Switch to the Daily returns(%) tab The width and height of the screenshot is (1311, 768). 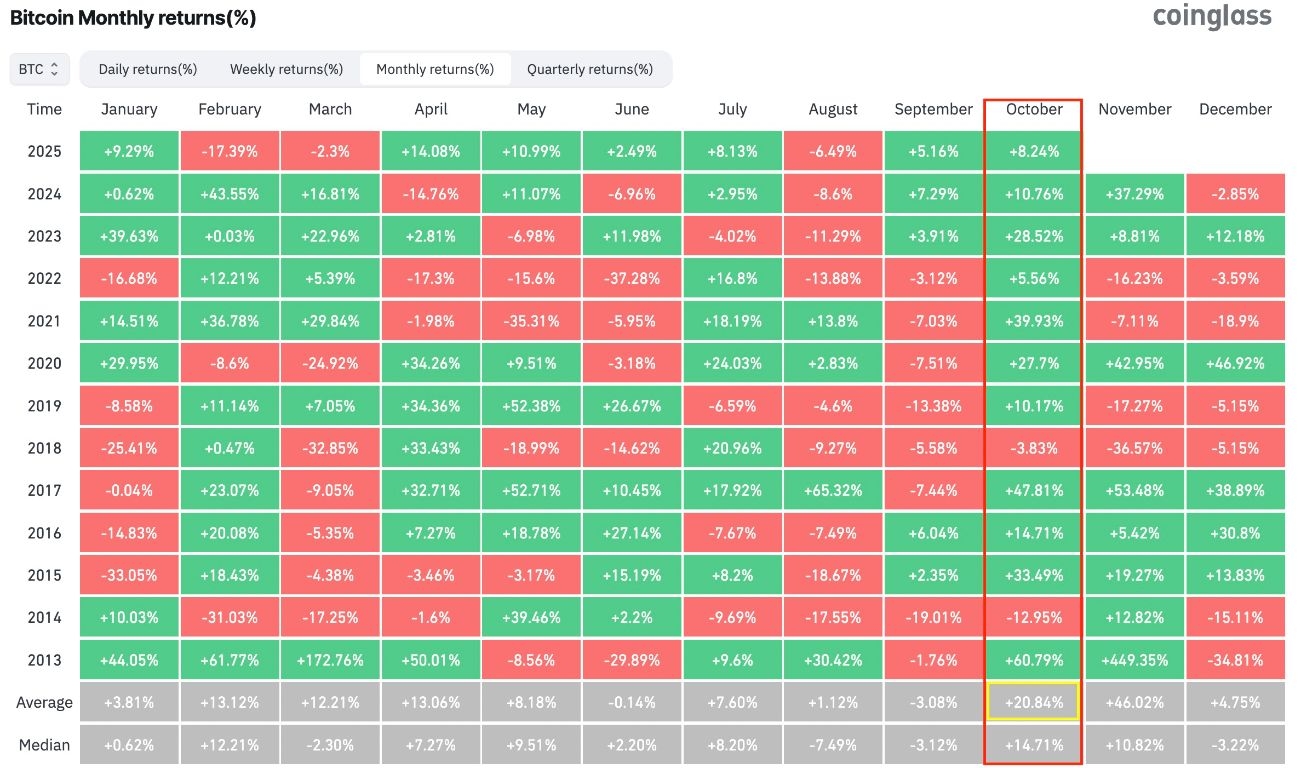pyautogui.click(x=146, y=68)
